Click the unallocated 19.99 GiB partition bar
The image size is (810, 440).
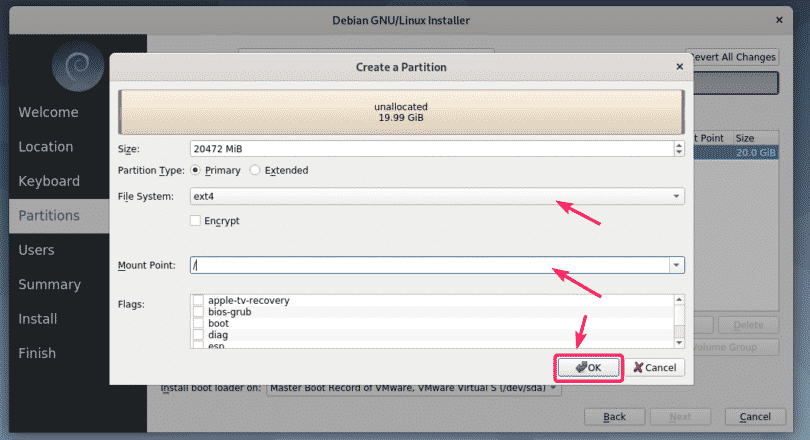click(401, 112)
